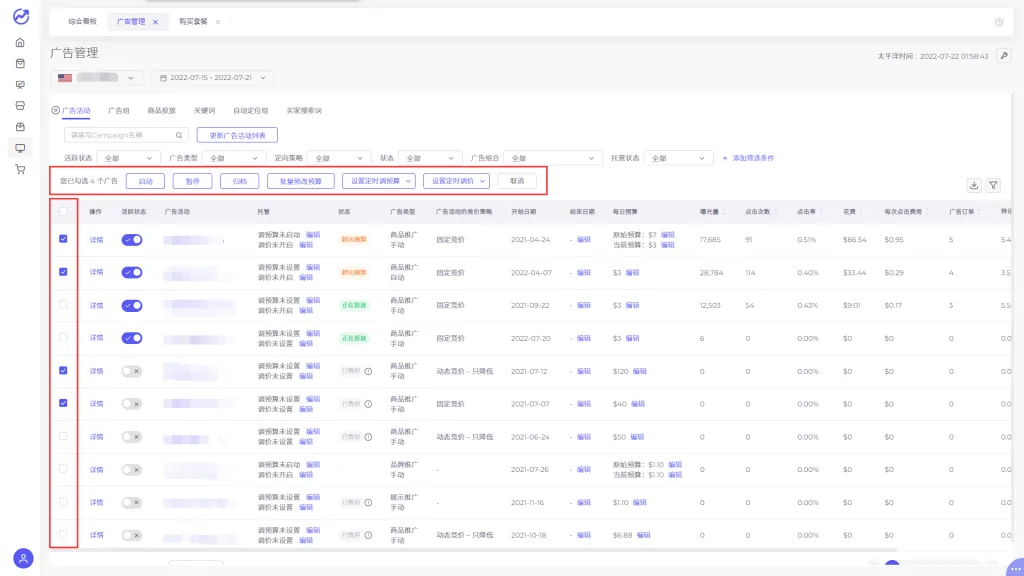The image size is (1024, 576).
Task: Open the shopping bag sidebar icon
Action: (x=20, y=63)
